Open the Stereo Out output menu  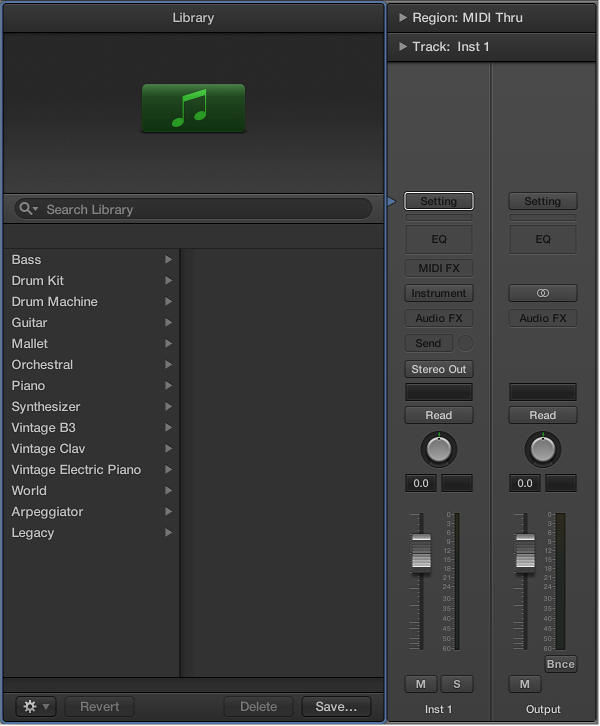pyautogui.click(x=439, y=369)
